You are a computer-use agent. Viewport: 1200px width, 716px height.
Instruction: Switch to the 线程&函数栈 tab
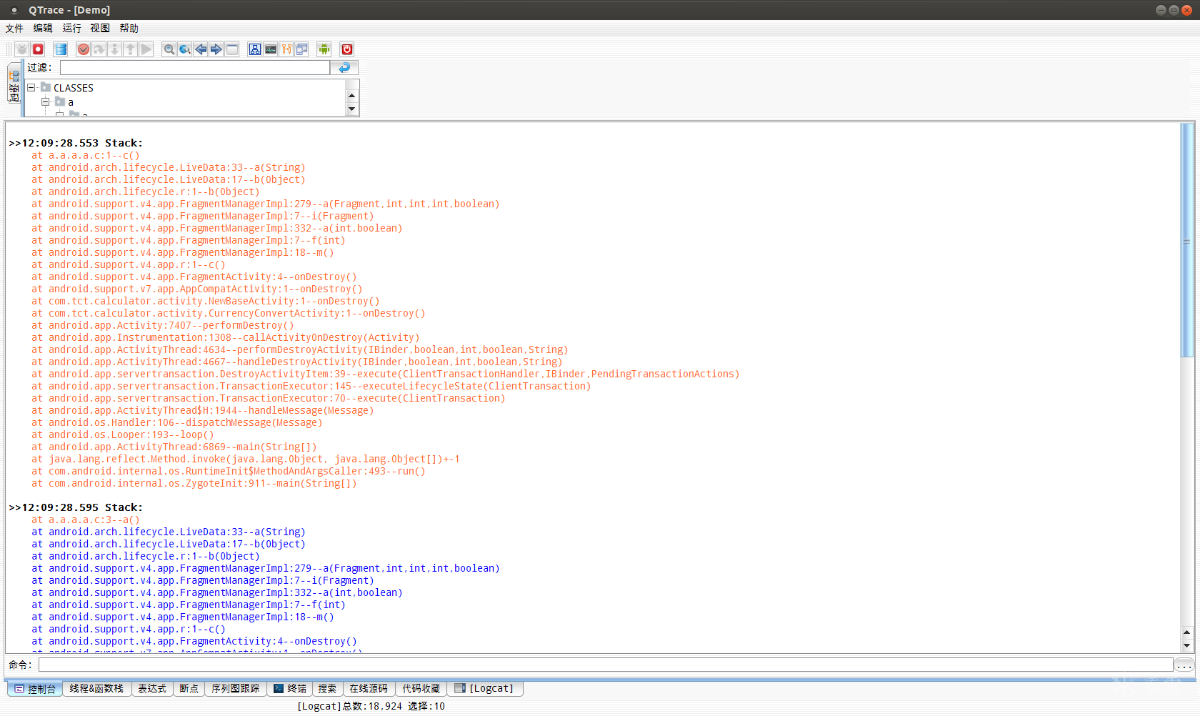96,688
